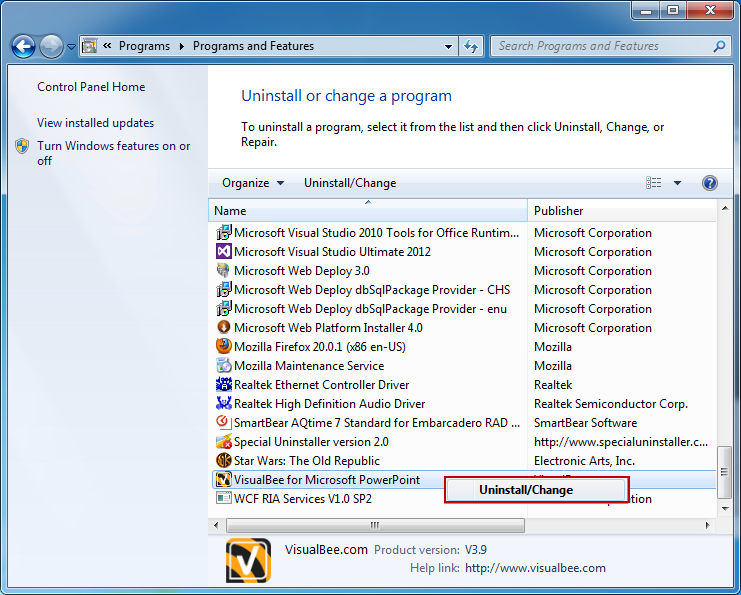Click the Product version V3.9 value

coord(475,550)
